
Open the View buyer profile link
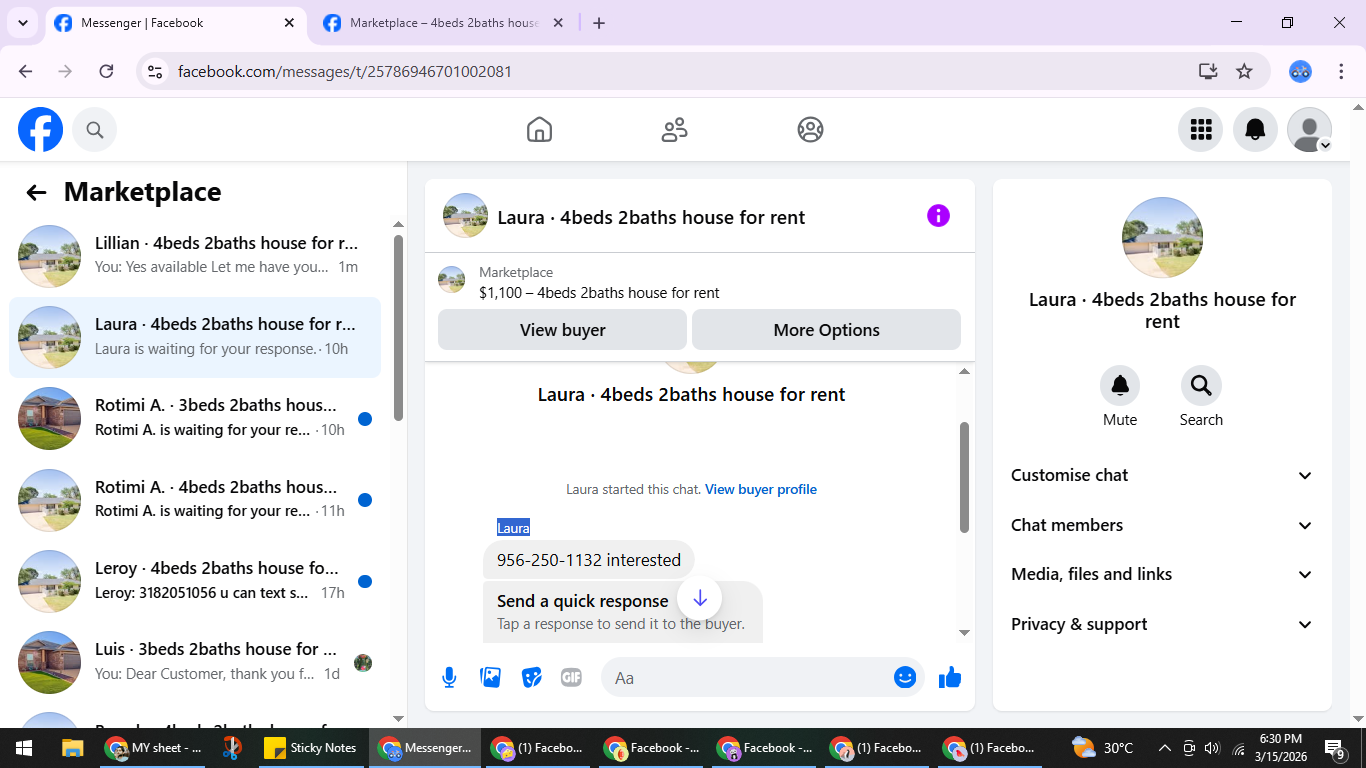761,489
